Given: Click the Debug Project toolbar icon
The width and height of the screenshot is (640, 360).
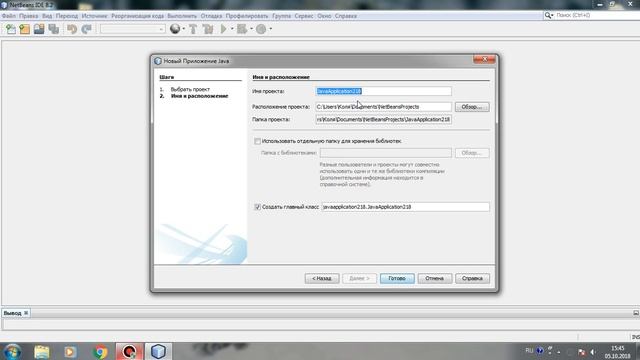Looking at the screenshot, I should [x=242, y=29].
